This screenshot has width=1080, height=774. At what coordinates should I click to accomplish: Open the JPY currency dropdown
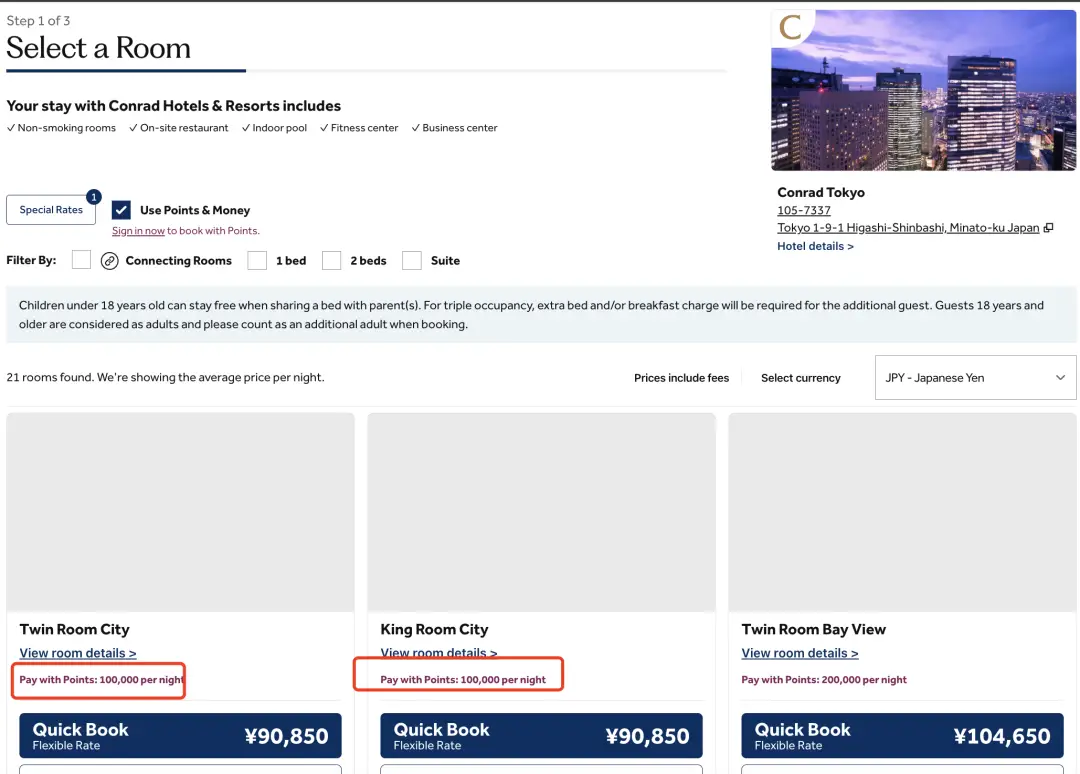coord(975,378)
